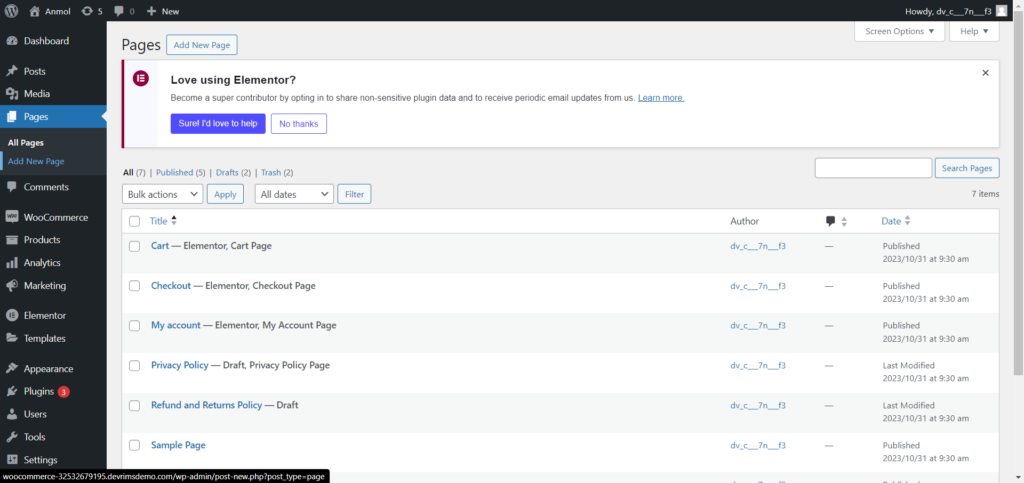Show Trash pages
This screenshot has width=1024, height=483.
(271, 173)
